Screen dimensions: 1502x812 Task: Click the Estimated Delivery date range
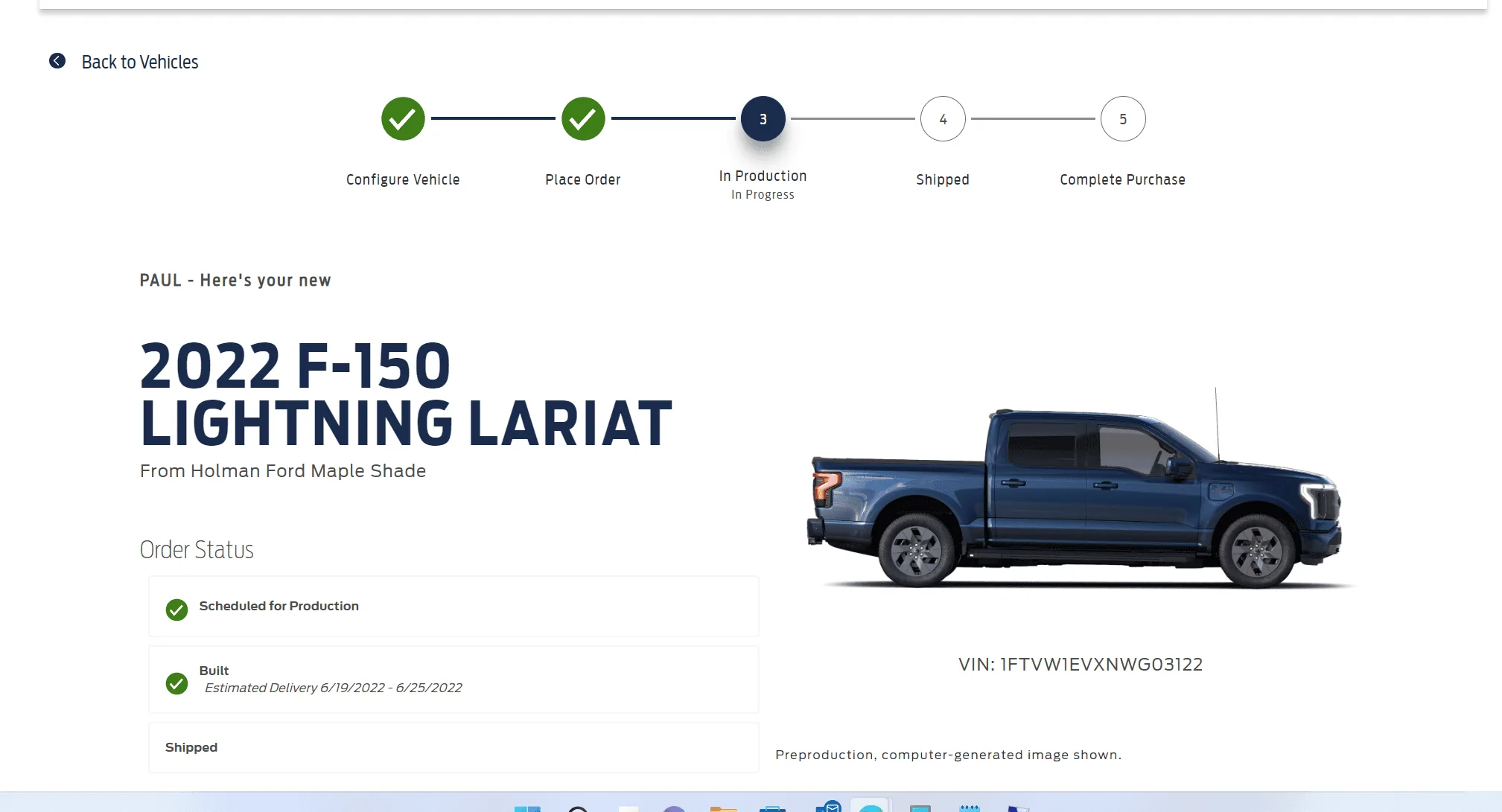pyautogui.click(x=334, y=688)
